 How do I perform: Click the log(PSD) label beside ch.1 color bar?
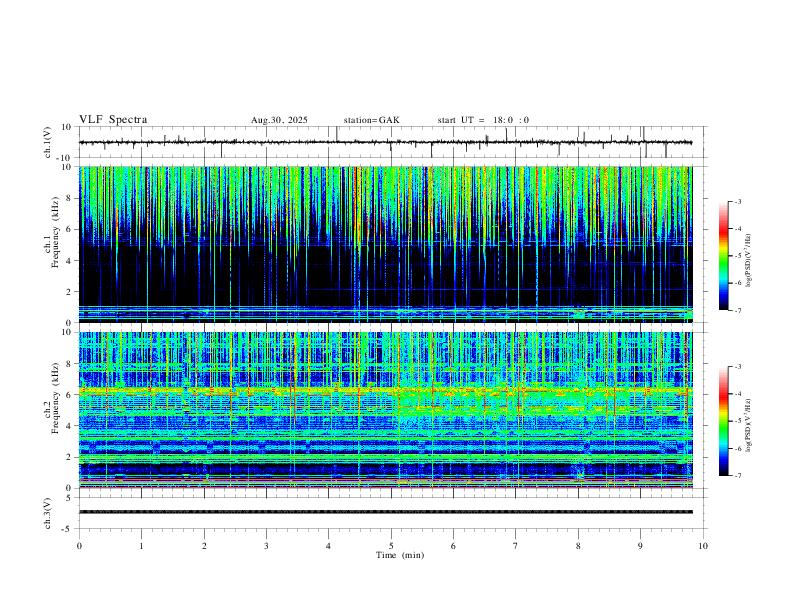(x=749, y=261)
